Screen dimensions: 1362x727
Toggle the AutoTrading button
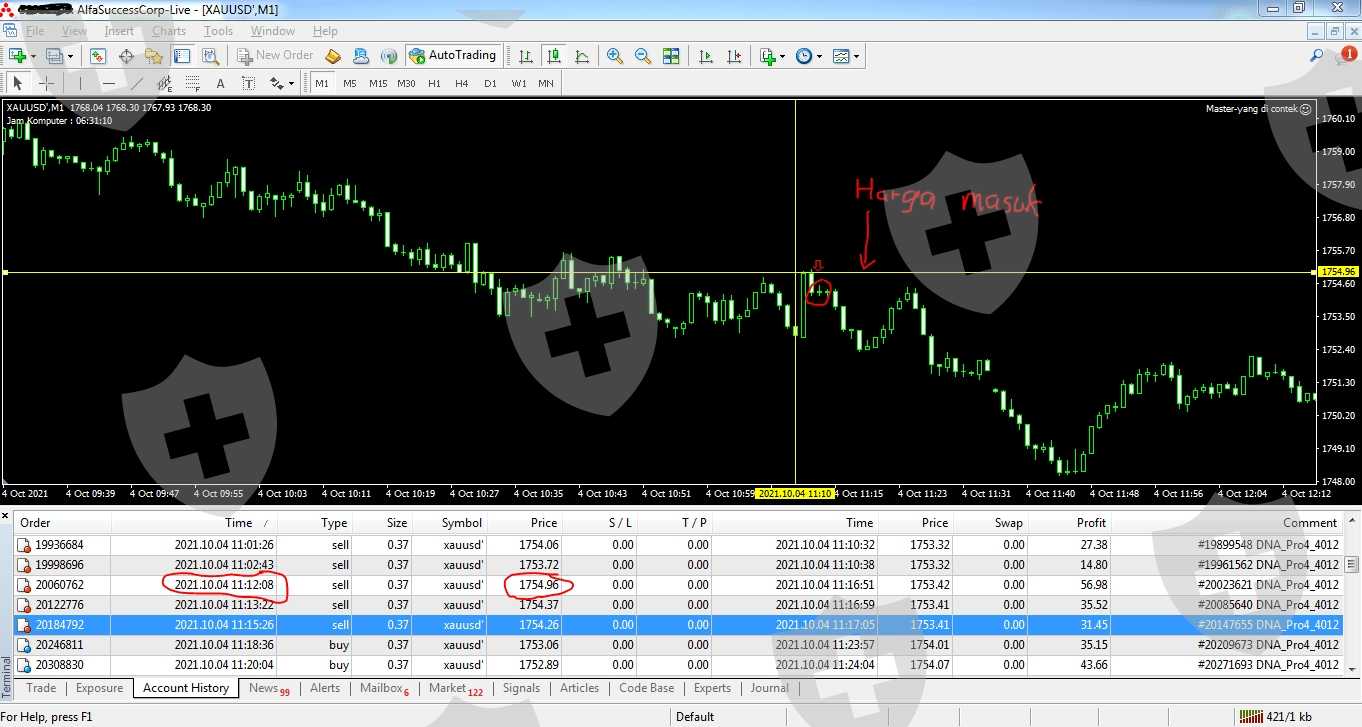pyautogui.click(x=452, y=56)
